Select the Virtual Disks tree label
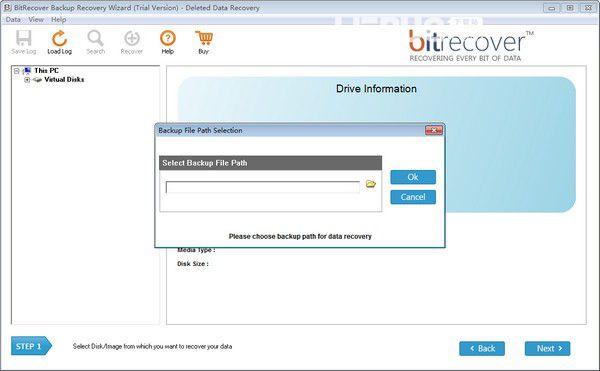Screen dimensions: 600x371 64,80
